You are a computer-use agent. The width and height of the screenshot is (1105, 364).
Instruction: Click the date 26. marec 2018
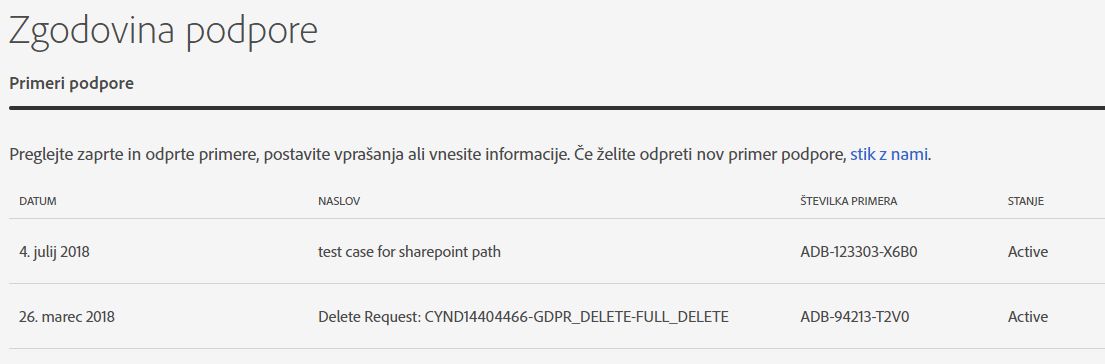[x=67, y=317]
